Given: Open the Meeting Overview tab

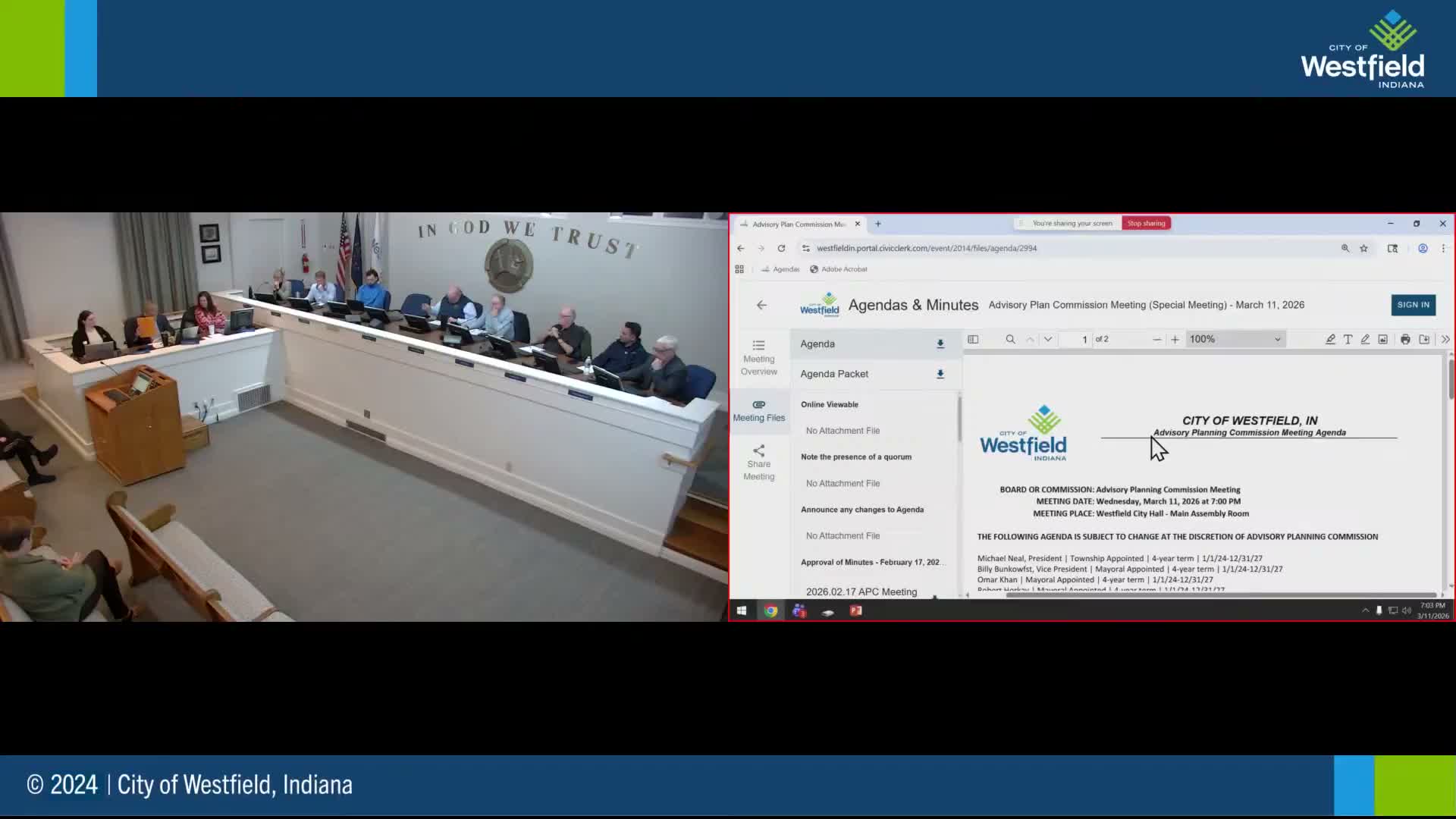Looking at the screenshot, I should [758, 358].
